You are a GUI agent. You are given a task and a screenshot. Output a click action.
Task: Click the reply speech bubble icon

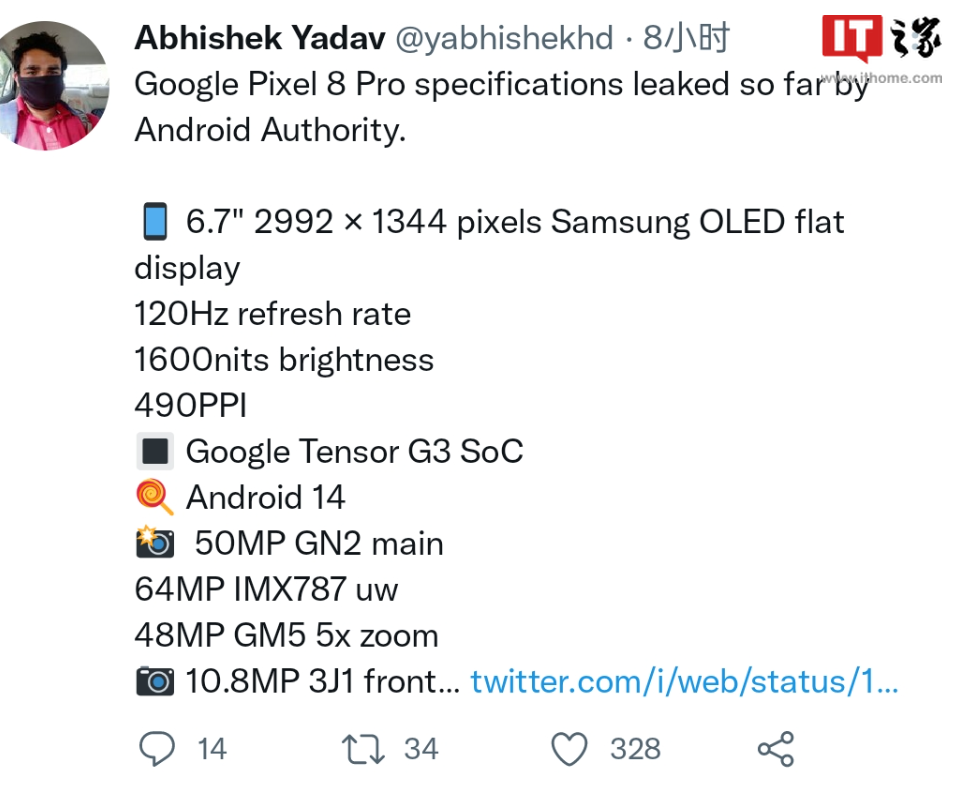[x=157, y=748]
